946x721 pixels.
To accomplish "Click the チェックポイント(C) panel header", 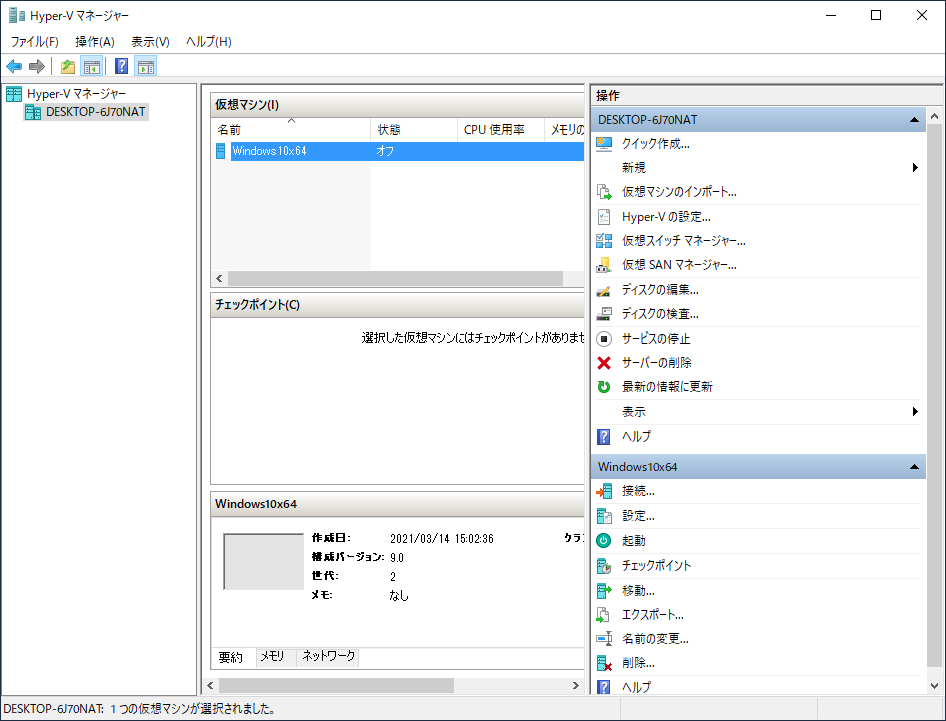I will click(398, 305).
